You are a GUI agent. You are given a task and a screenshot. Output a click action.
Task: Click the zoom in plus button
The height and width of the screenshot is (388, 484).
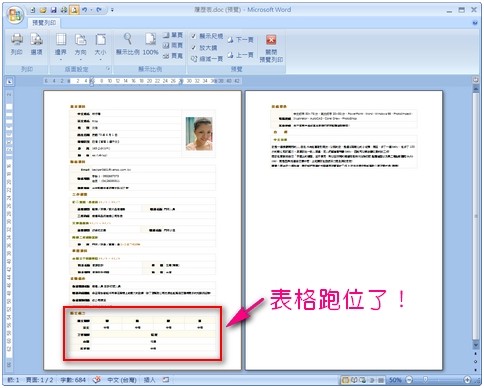467,379
